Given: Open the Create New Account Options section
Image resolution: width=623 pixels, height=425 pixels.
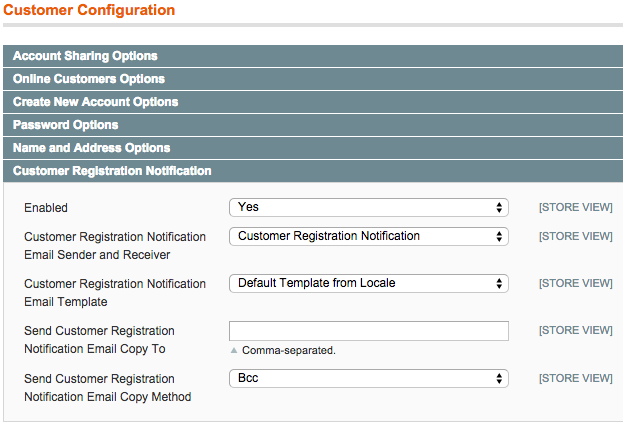Looking at the screenshot, I should click(x=313, y=102).
